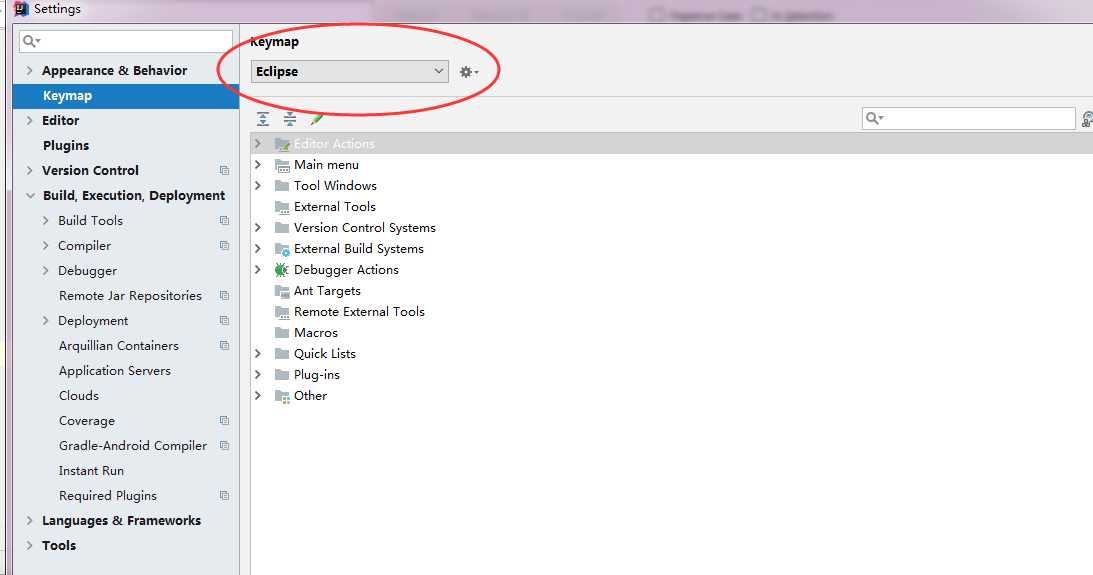Expand the Build Tools subsection
Screen dimensions: 1093x575
(x=45, y=221)
